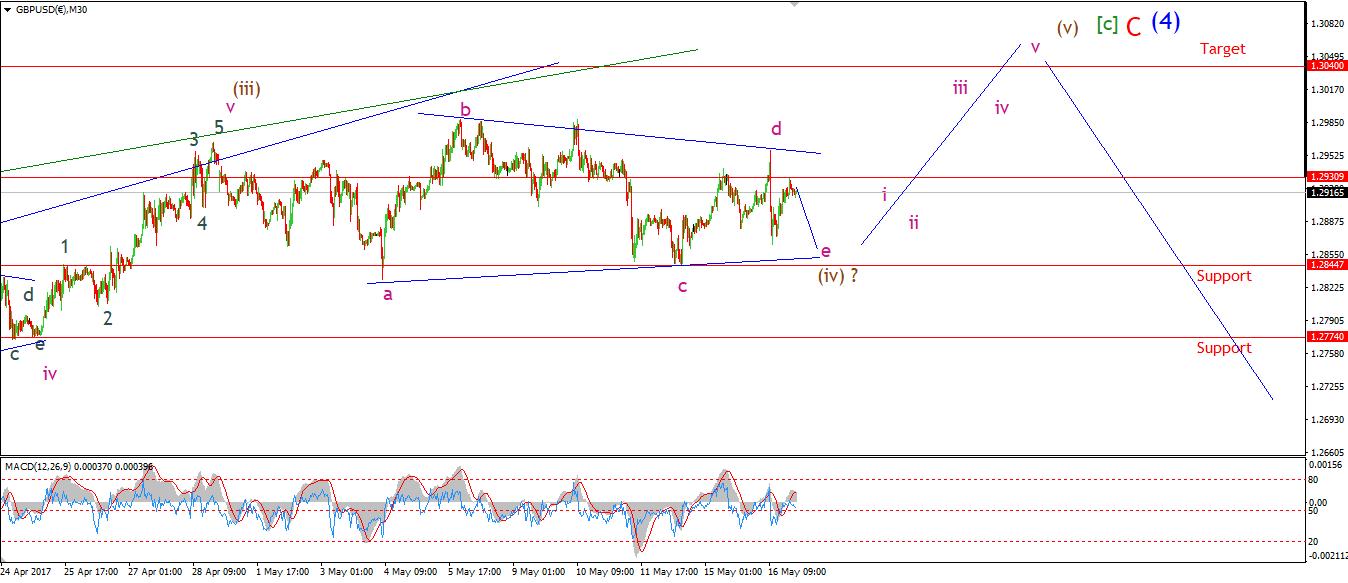Click the red 1.29309 price tag
Image resolution: width=1348 pixels, height=583 pixels.
tap(1326, 176)
